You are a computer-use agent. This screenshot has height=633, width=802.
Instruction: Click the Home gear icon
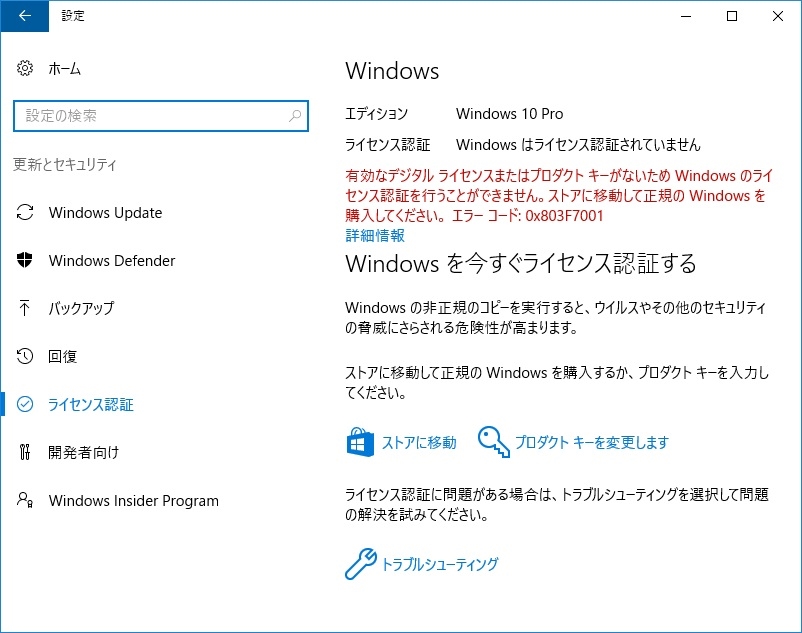click(25, 68)
